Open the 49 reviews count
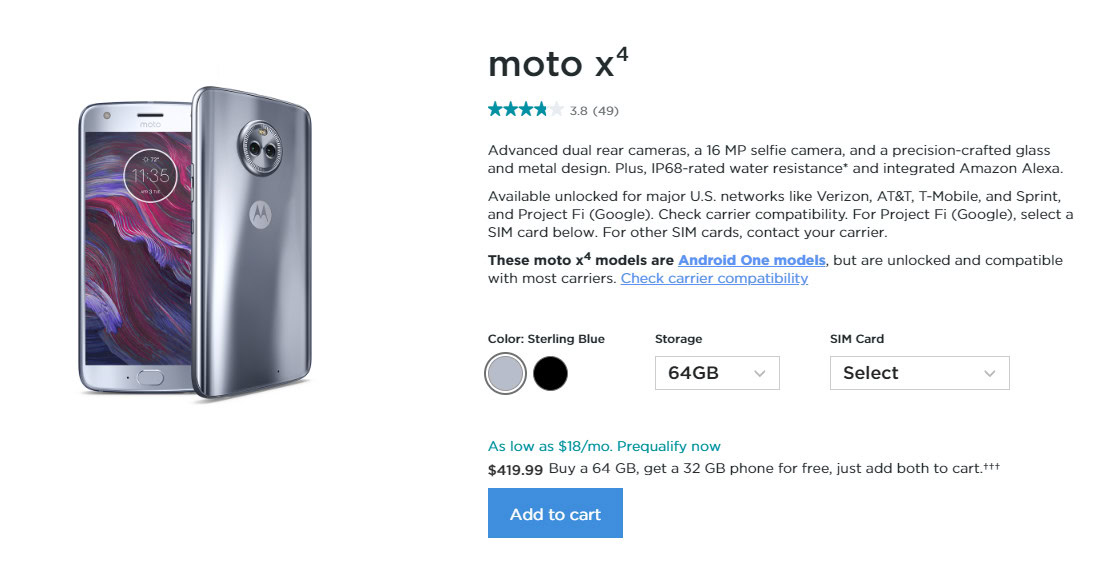 (606, 110)
